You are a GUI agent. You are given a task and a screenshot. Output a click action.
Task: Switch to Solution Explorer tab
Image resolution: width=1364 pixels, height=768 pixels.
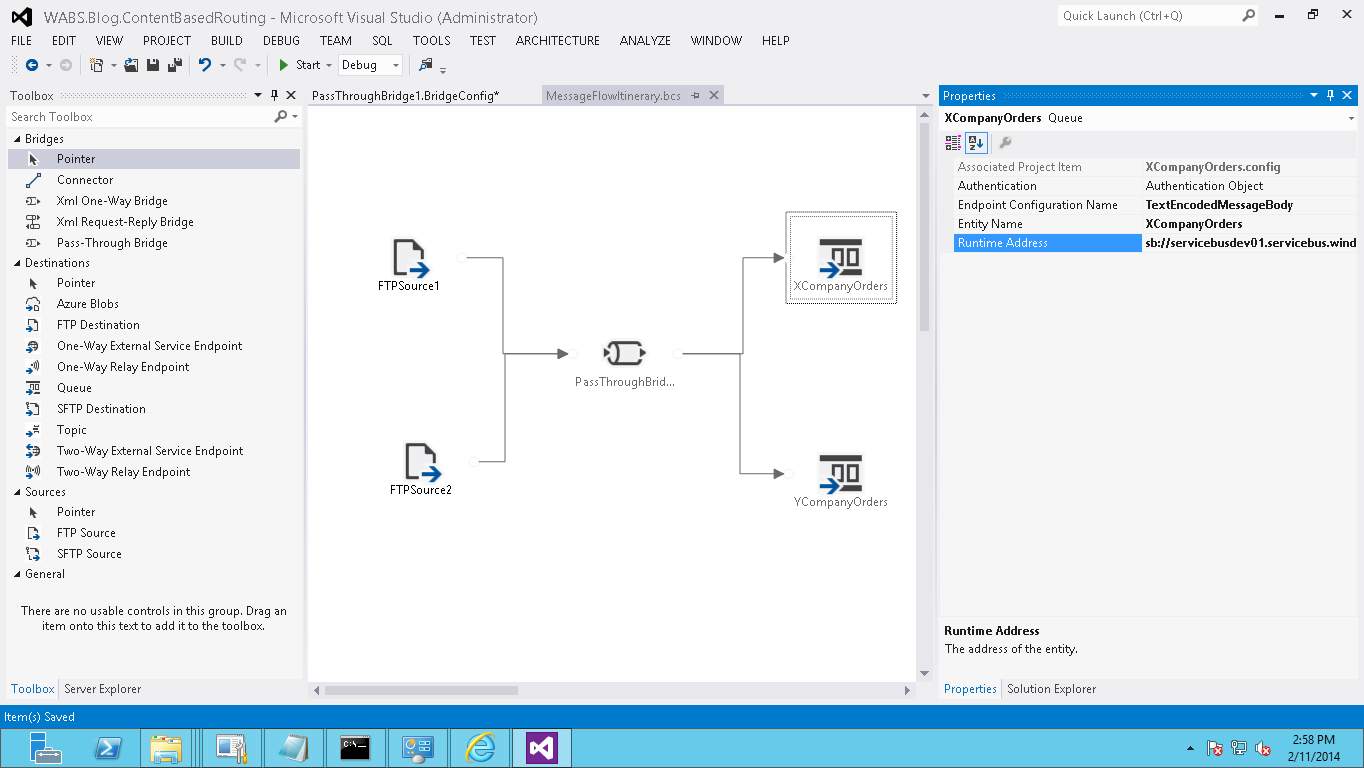click(x=1051, y=689)
